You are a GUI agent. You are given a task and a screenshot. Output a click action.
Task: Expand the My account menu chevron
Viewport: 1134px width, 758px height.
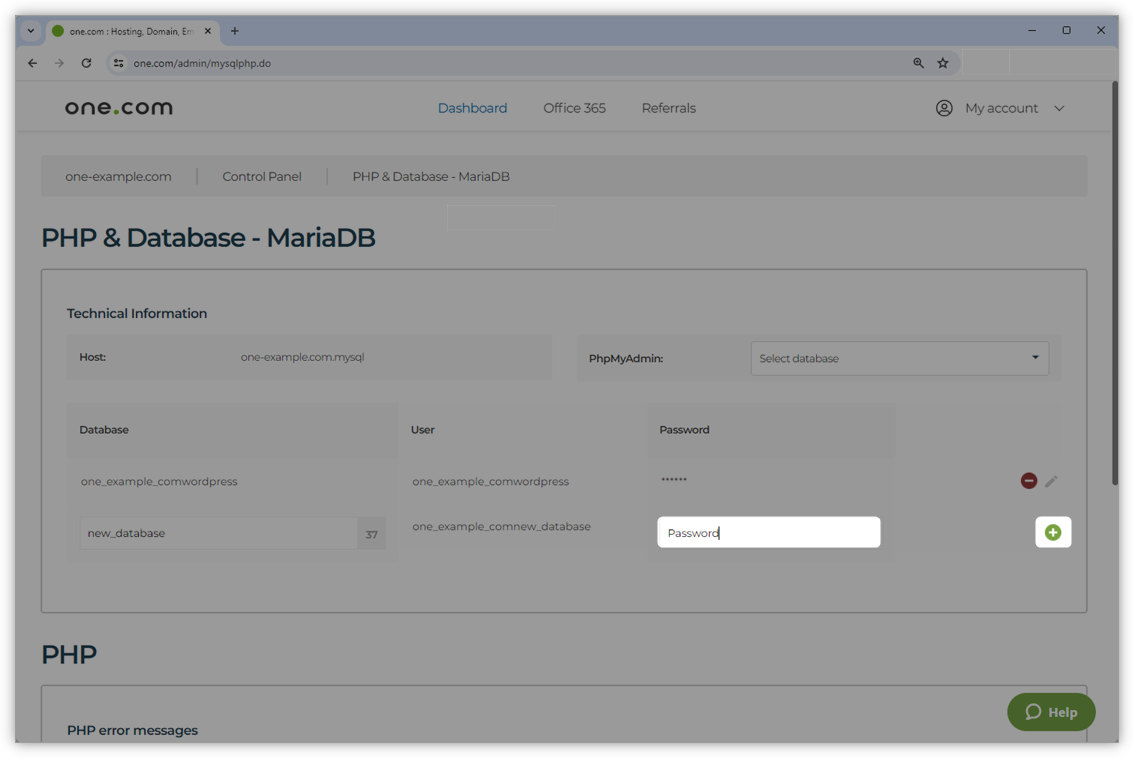(x=1059, y=108)
